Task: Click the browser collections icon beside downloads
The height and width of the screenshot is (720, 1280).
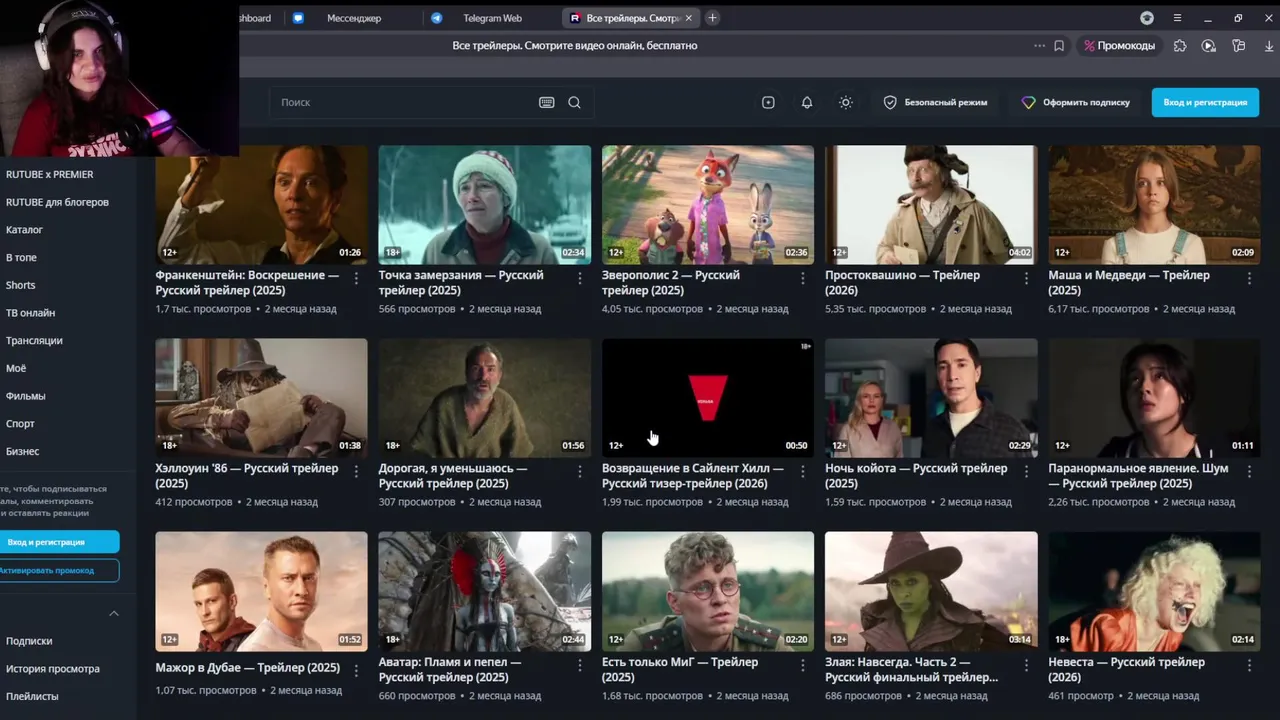Action: (1239, 46)
